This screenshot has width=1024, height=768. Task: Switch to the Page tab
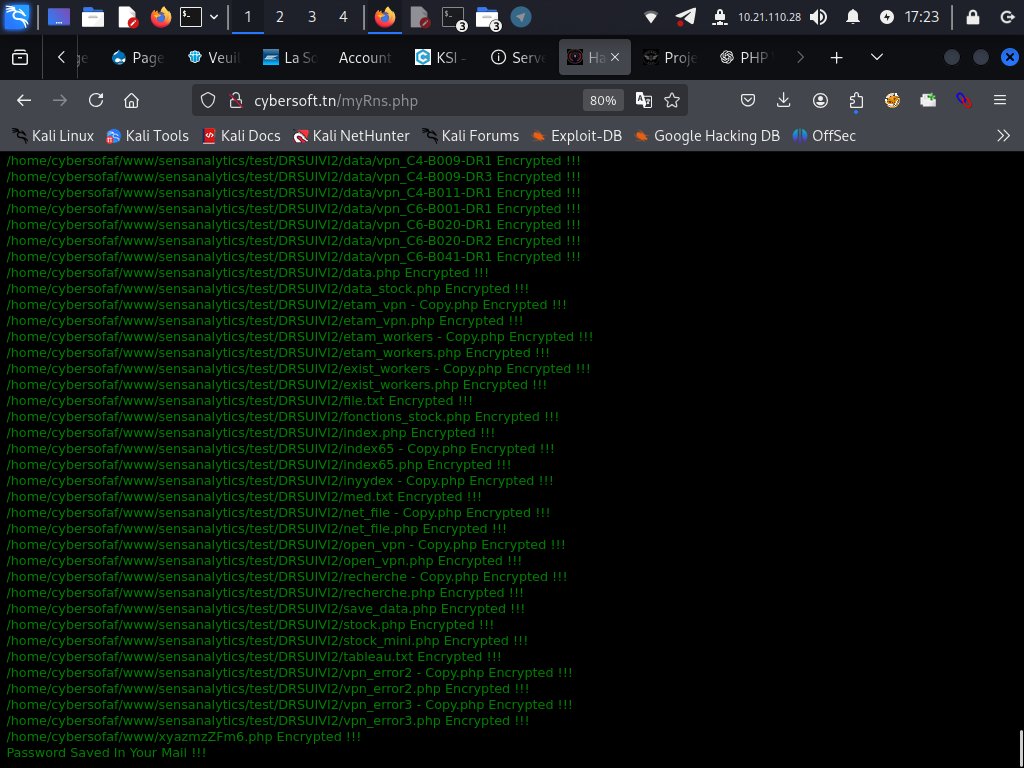click(138, 57)
